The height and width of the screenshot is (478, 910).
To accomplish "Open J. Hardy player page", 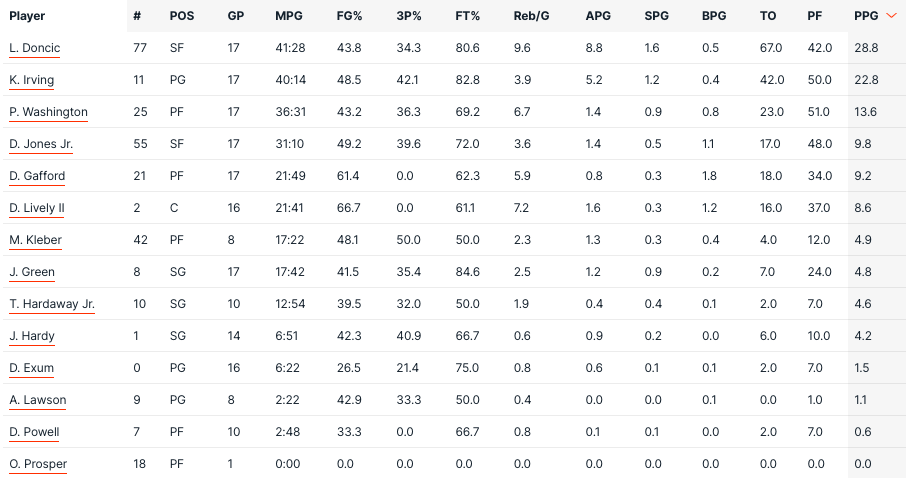I will pos(32,336).
